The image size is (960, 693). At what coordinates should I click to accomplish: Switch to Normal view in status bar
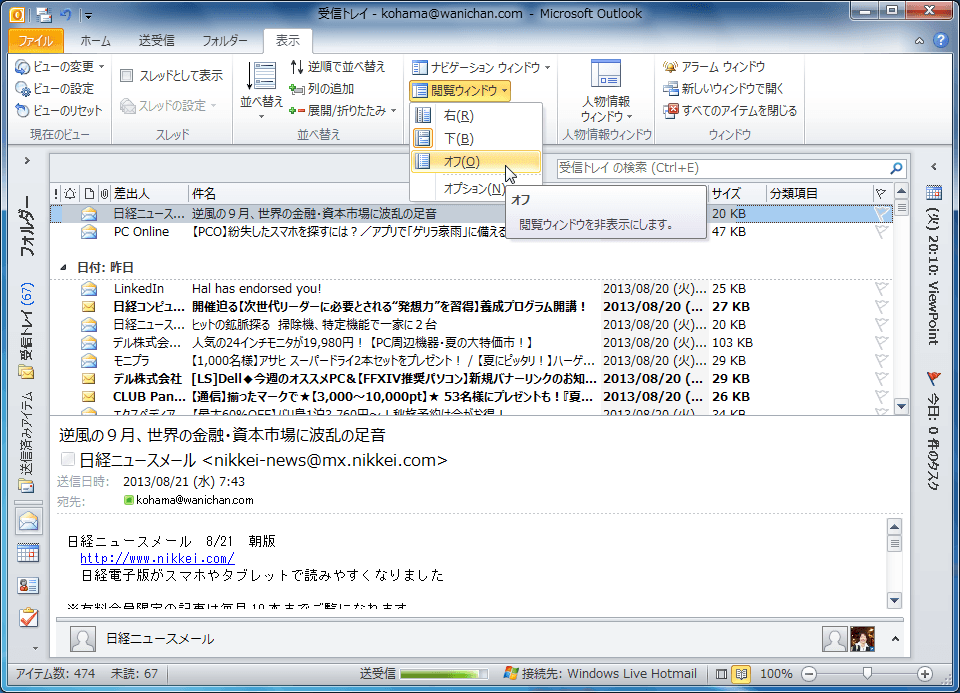722,674
